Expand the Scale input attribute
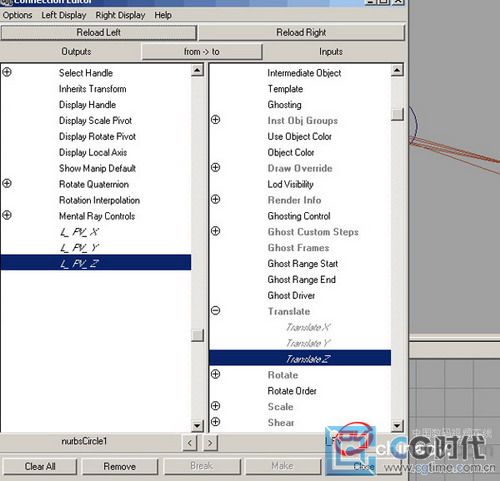 pos(216,406)
